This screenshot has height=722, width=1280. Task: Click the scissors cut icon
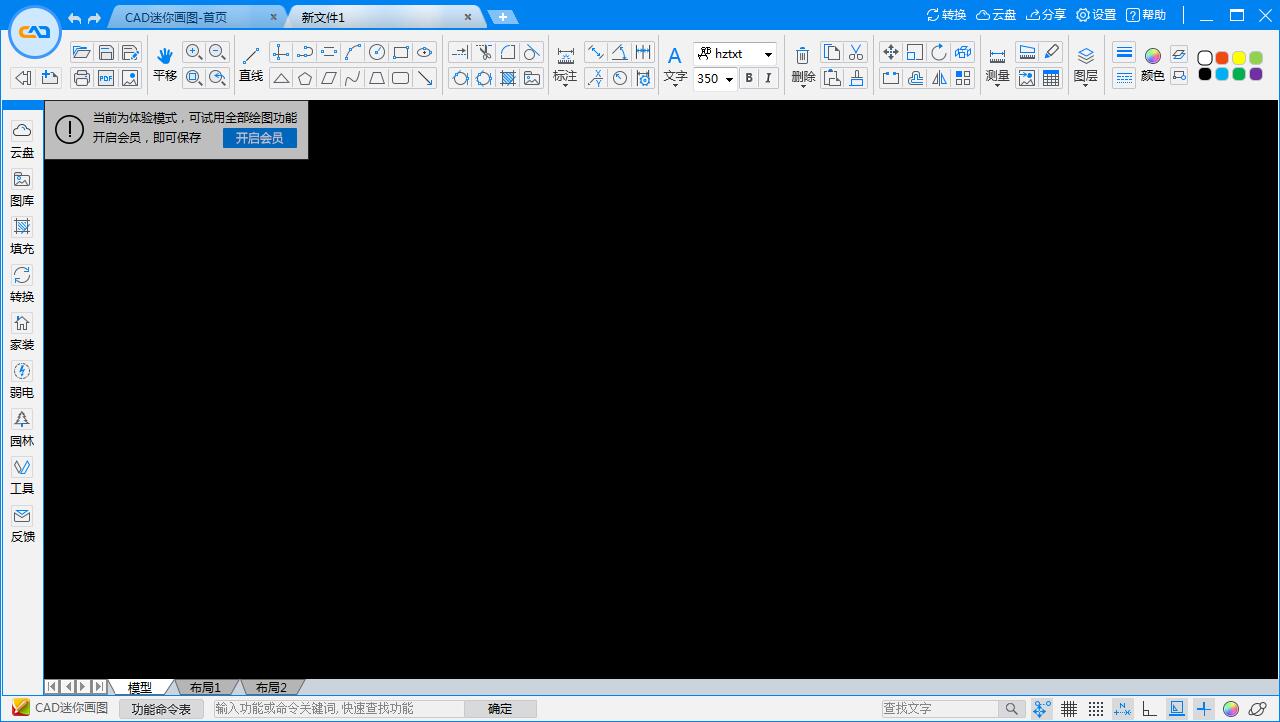point(856,53)
